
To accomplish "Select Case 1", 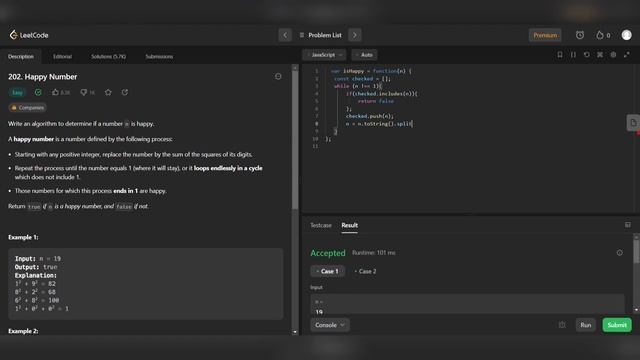I will [x=327, y=271].
